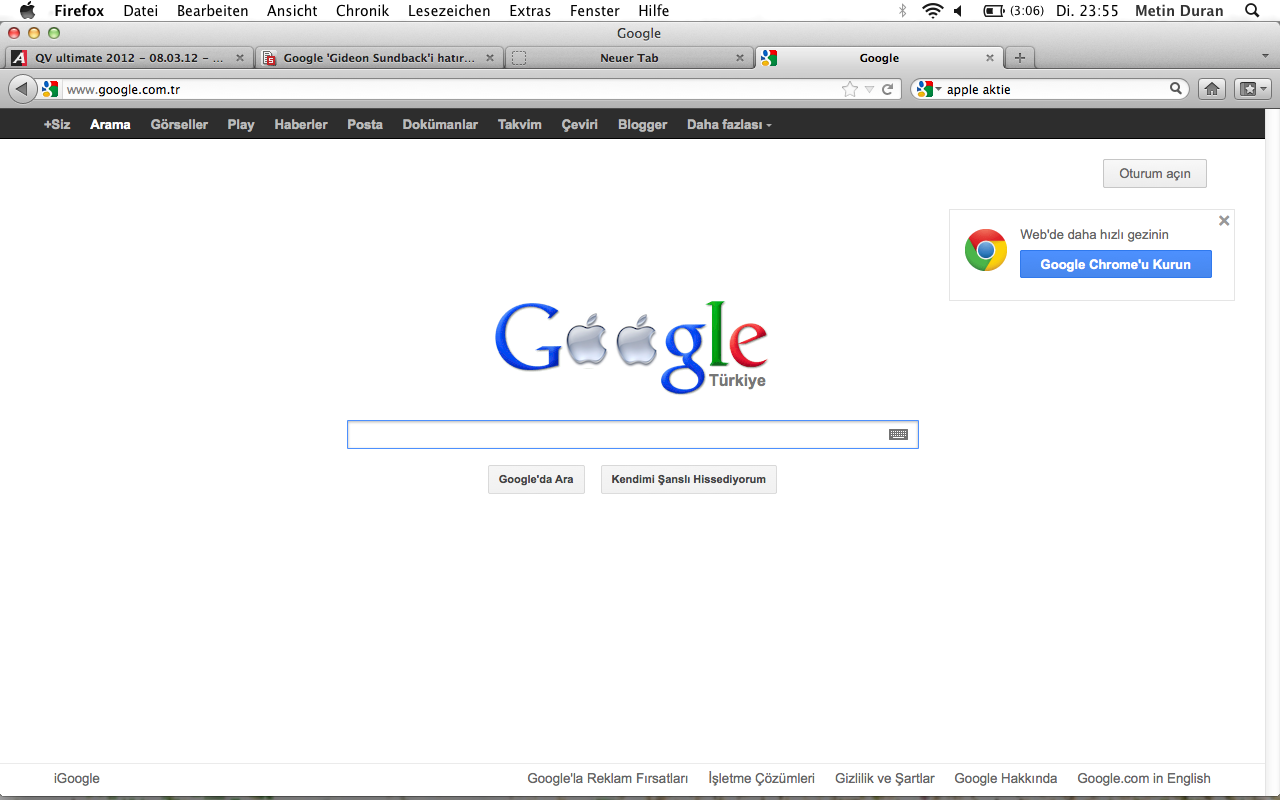Close the Google 'Gideon Sundback' tab
1280x800 pixels.
coord(490,58)
